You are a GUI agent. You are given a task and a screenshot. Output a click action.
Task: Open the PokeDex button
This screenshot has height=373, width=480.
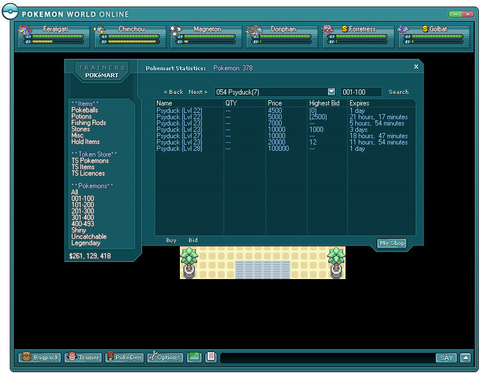(x=124, y=357)
